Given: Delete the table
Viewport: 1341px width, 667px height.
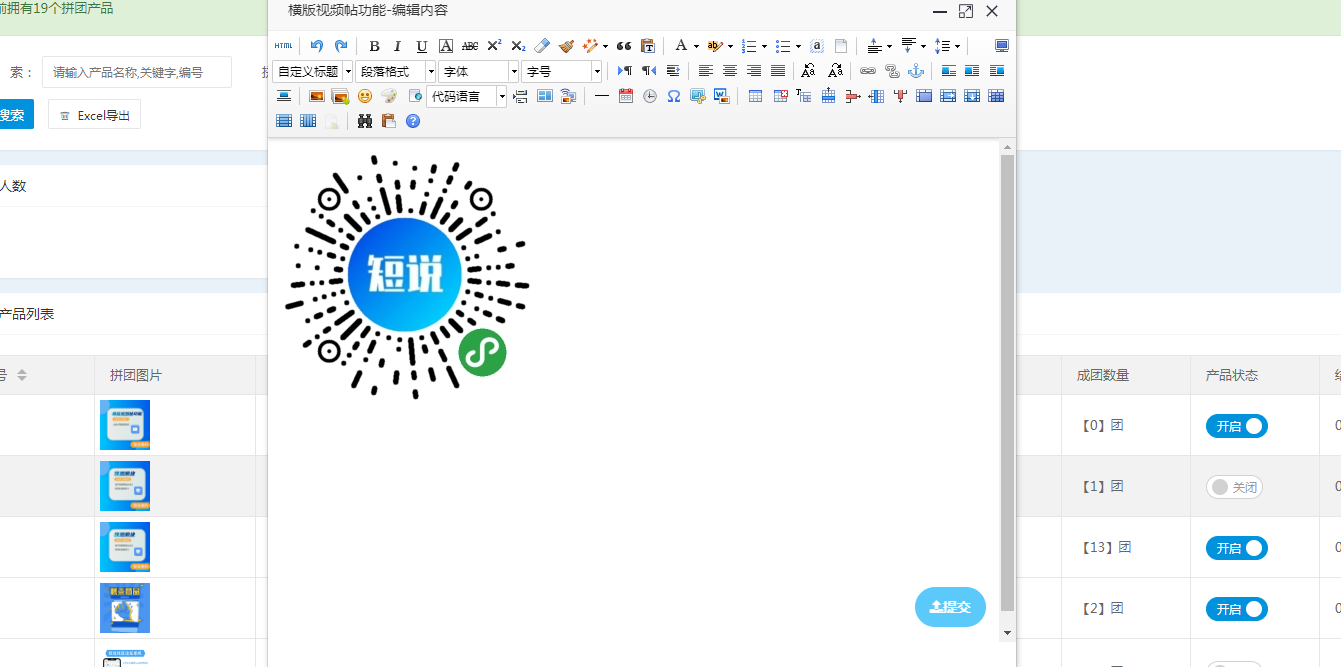Looking at the screenshot, I should (x=780, y=96).
